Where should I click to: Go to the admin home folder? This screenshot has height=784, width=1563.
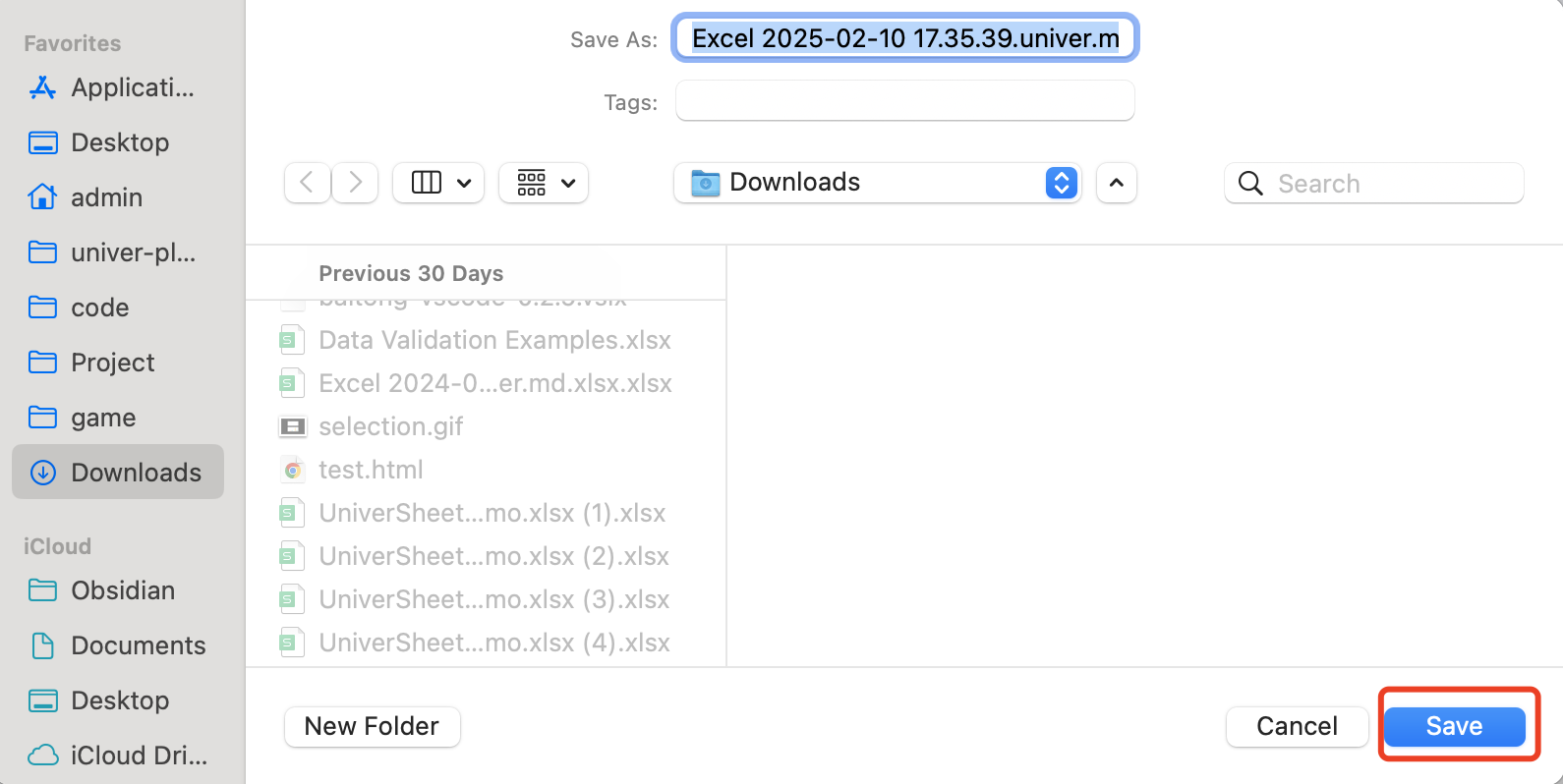tap(106, 197)
